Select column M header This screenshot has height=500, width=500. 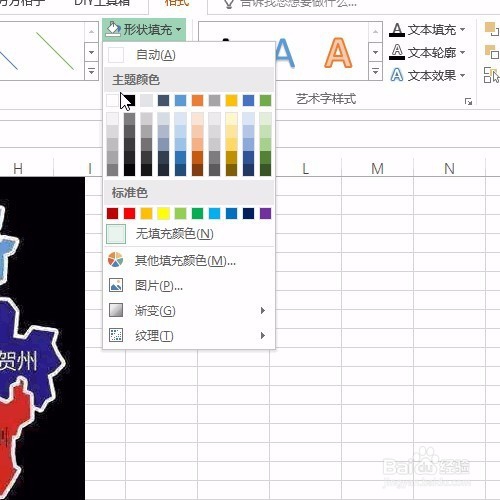click(377, 168)
